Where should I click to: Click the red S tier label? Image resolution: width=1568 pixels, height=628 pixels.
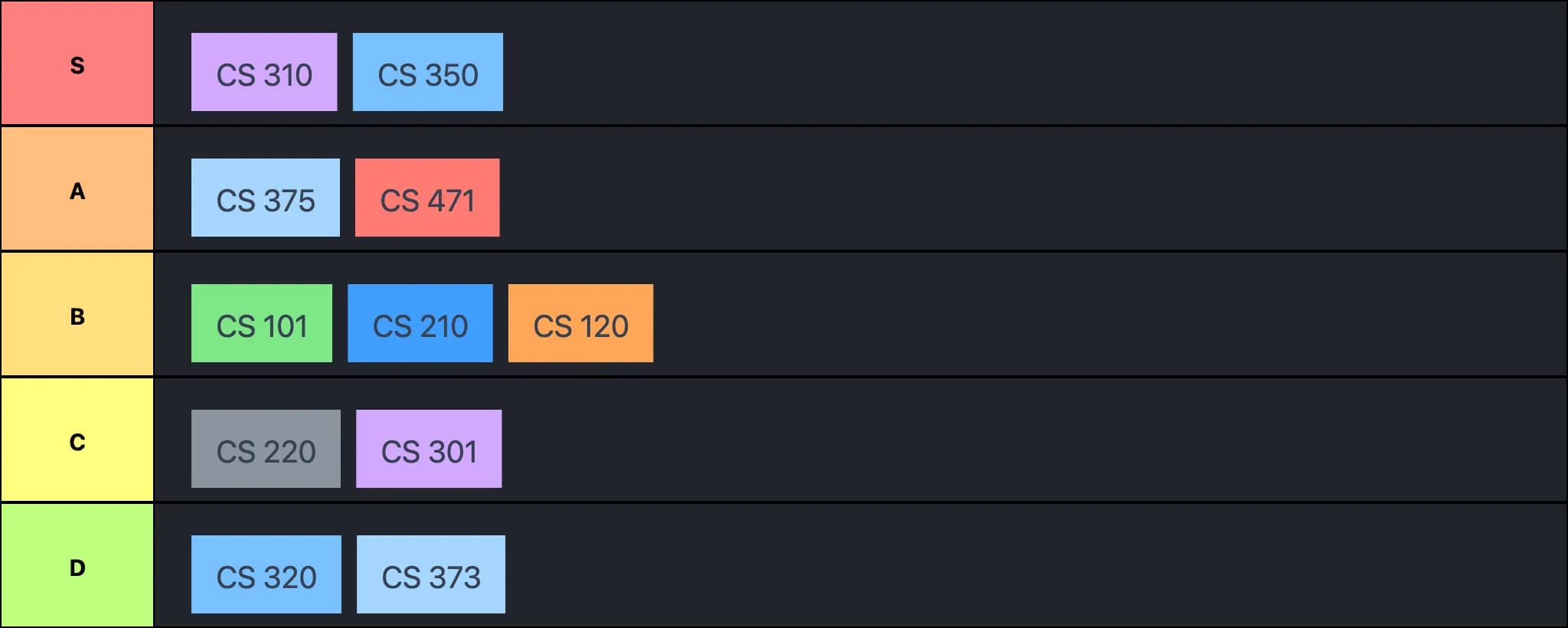pos(77,65)
